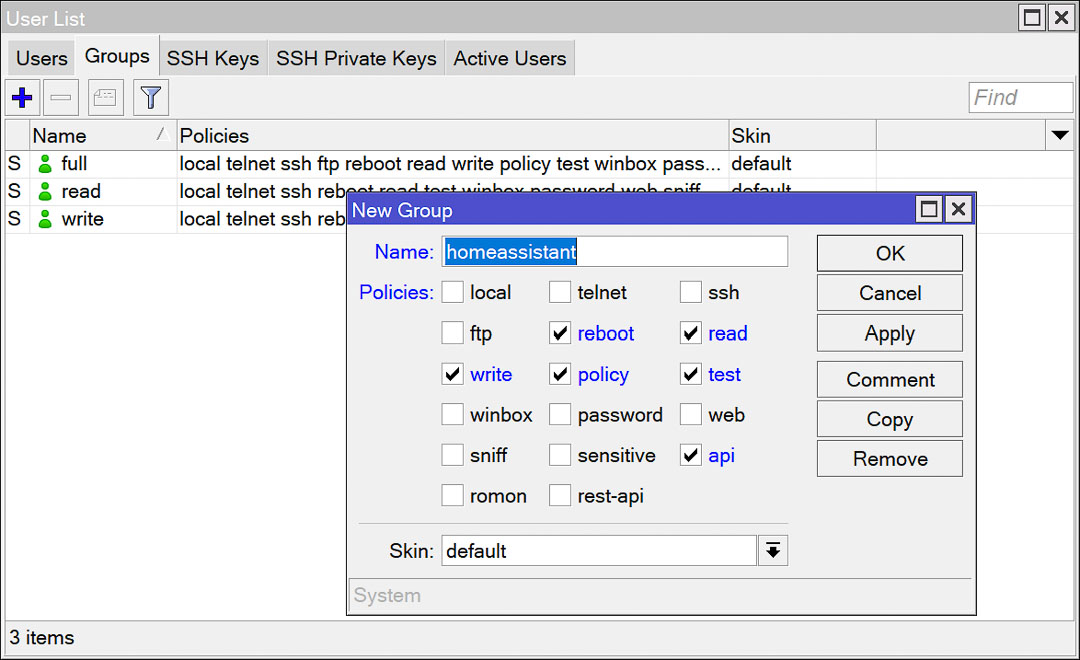Expand the Skin dropdown list
Viewport: 1080px width, 660px height.
[773, 551]
